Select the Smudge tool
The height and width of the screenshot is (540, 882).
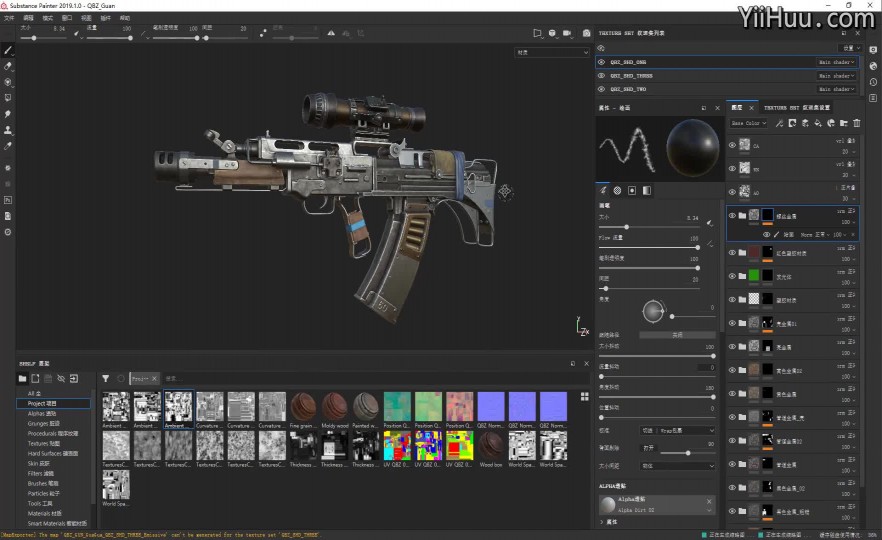click(8, 114)
